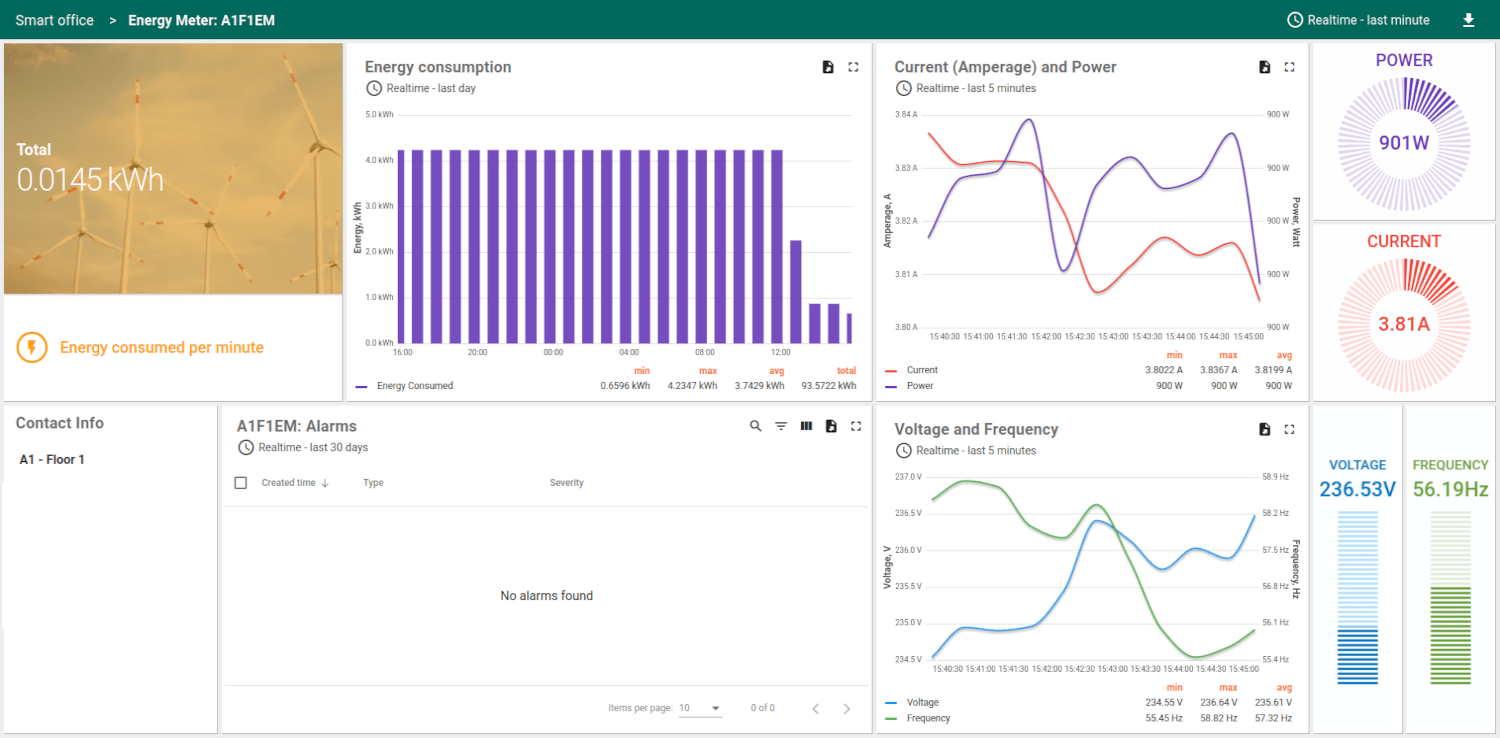This screenshot has height=738, width=1500.
Task: Click the avg value 3.7429 kWh
Action: coord(759,386)
